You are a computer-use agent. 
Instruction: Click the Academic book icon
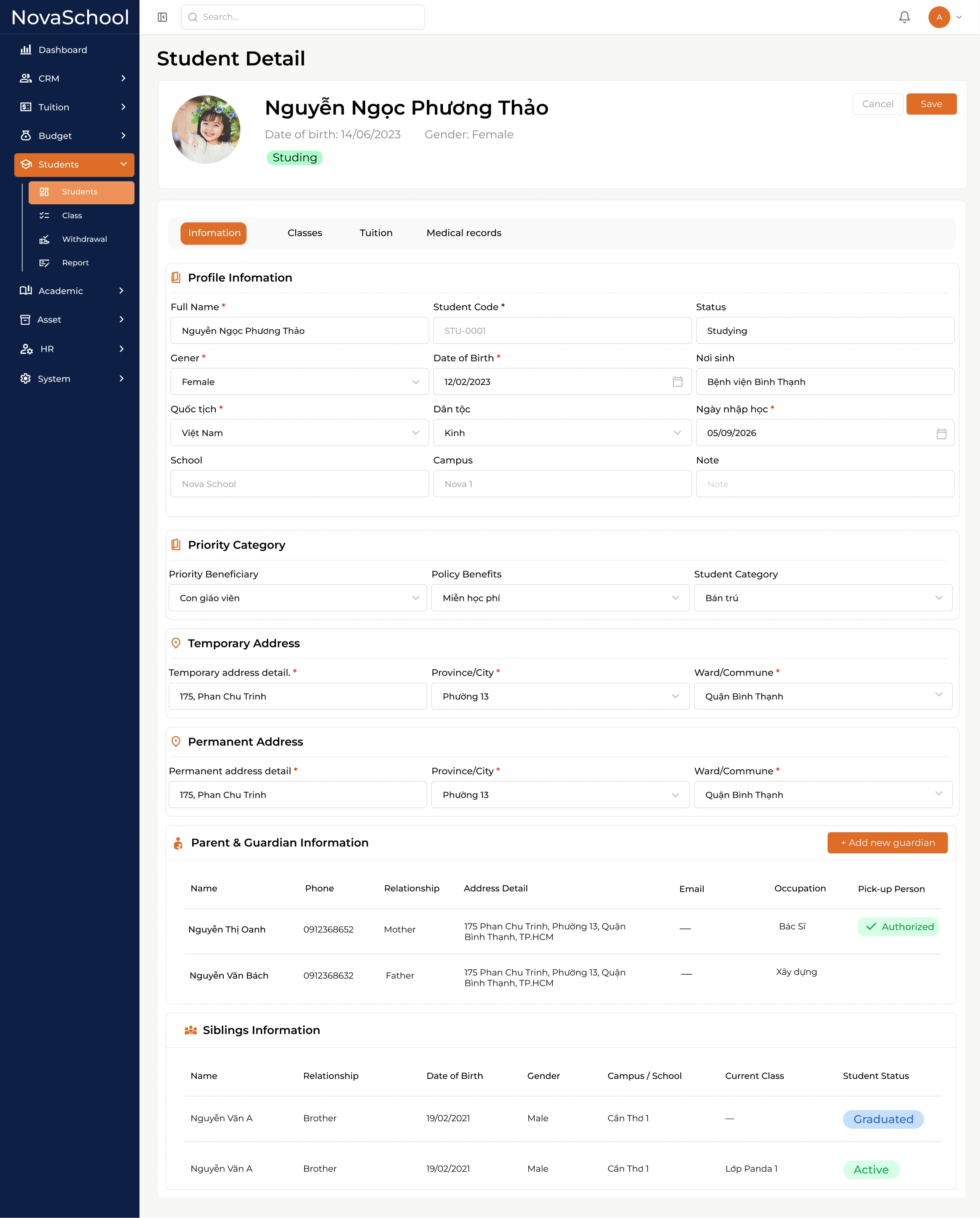coord(26,290)
